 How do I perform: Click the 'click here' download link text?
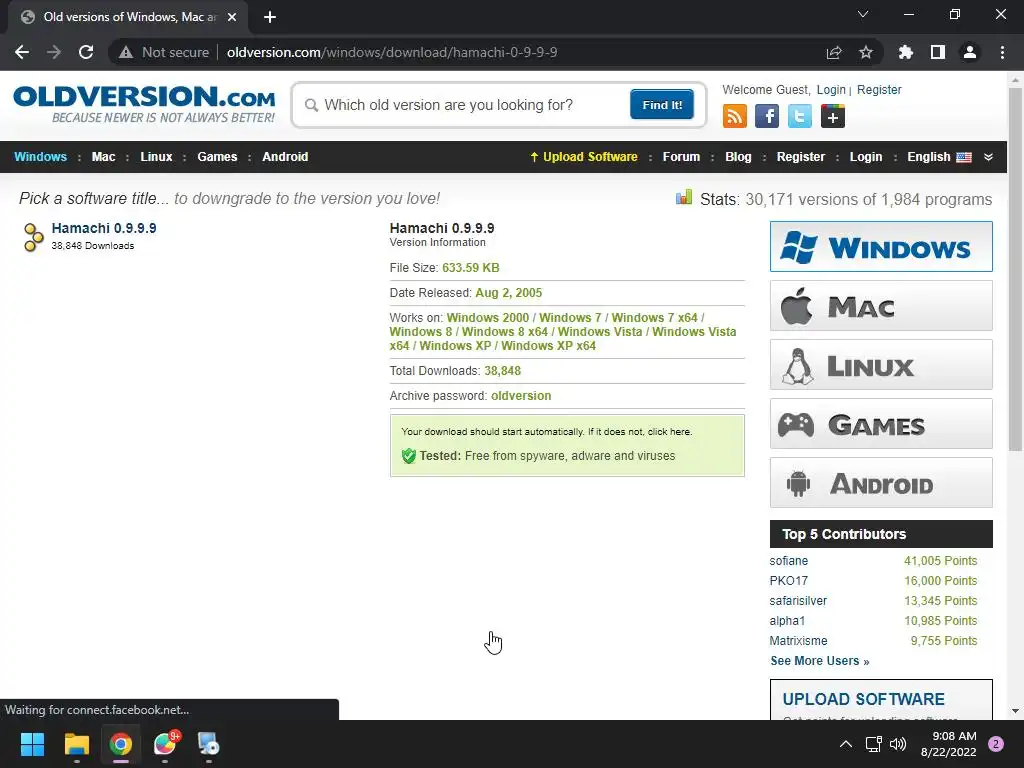point(669,432)
